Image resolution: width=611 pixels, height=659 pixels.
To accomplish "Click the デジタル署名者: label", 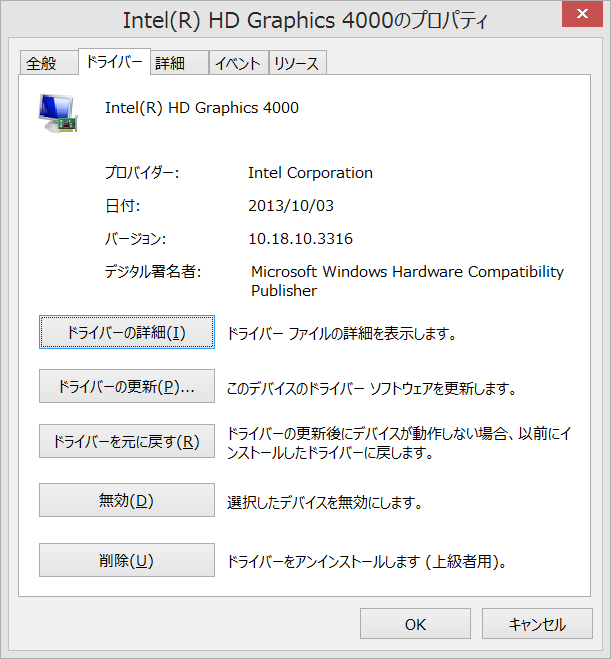I will [x=153, y=272].
